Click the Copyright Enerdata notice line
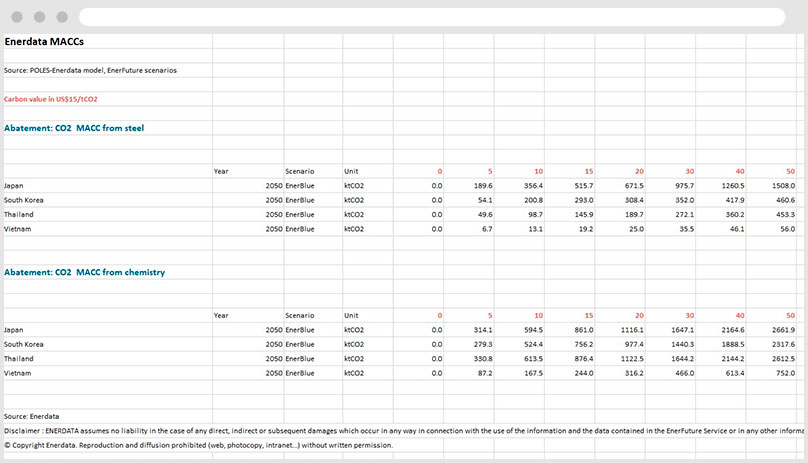Viewport: 808px width, 463px height. pyautogui.click(x=198, y=445)
